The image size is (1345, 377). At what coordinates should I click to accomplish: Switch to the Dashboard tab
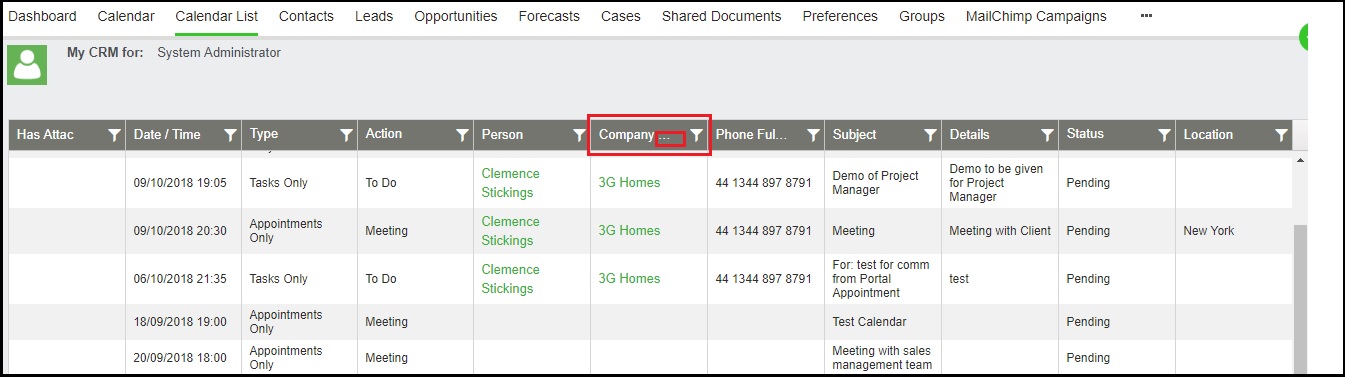[42, 16]
